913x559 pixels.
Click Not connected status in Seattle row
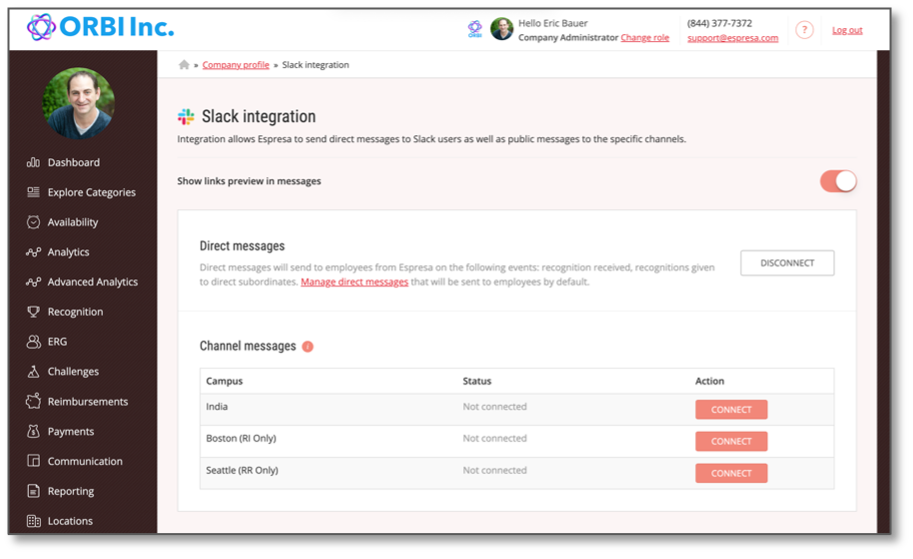click(x=495, y=470)
